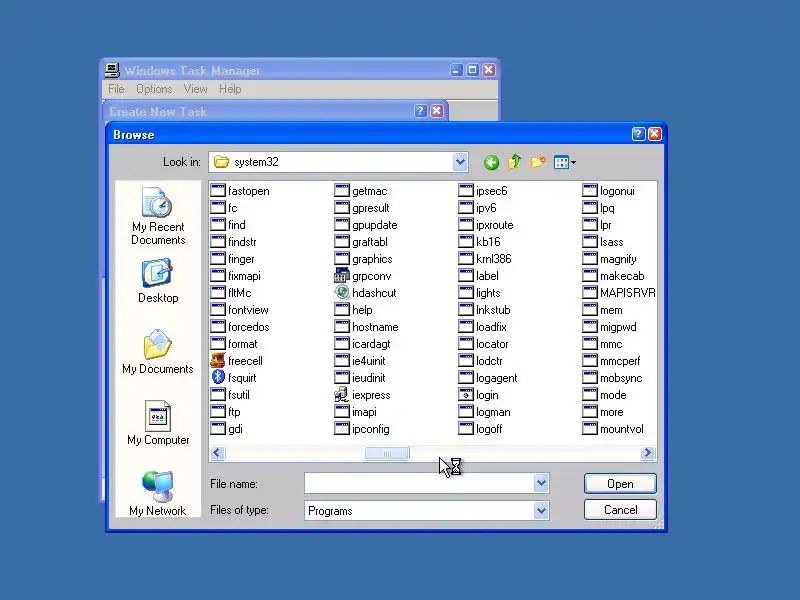Click the green Back arrow icon
This screenshot has width=800, height=600.
coord(491,162)
